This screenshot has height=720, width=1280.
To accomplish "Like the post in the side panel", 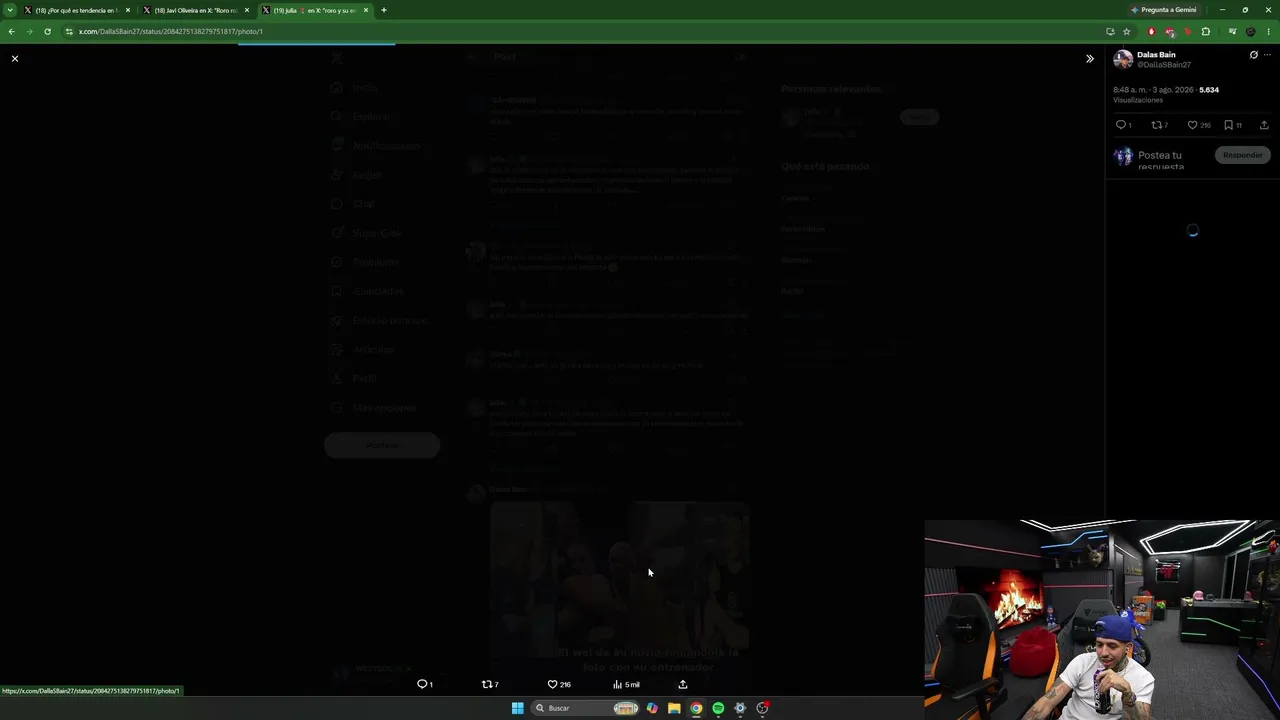I will [x=1192, y=125].
